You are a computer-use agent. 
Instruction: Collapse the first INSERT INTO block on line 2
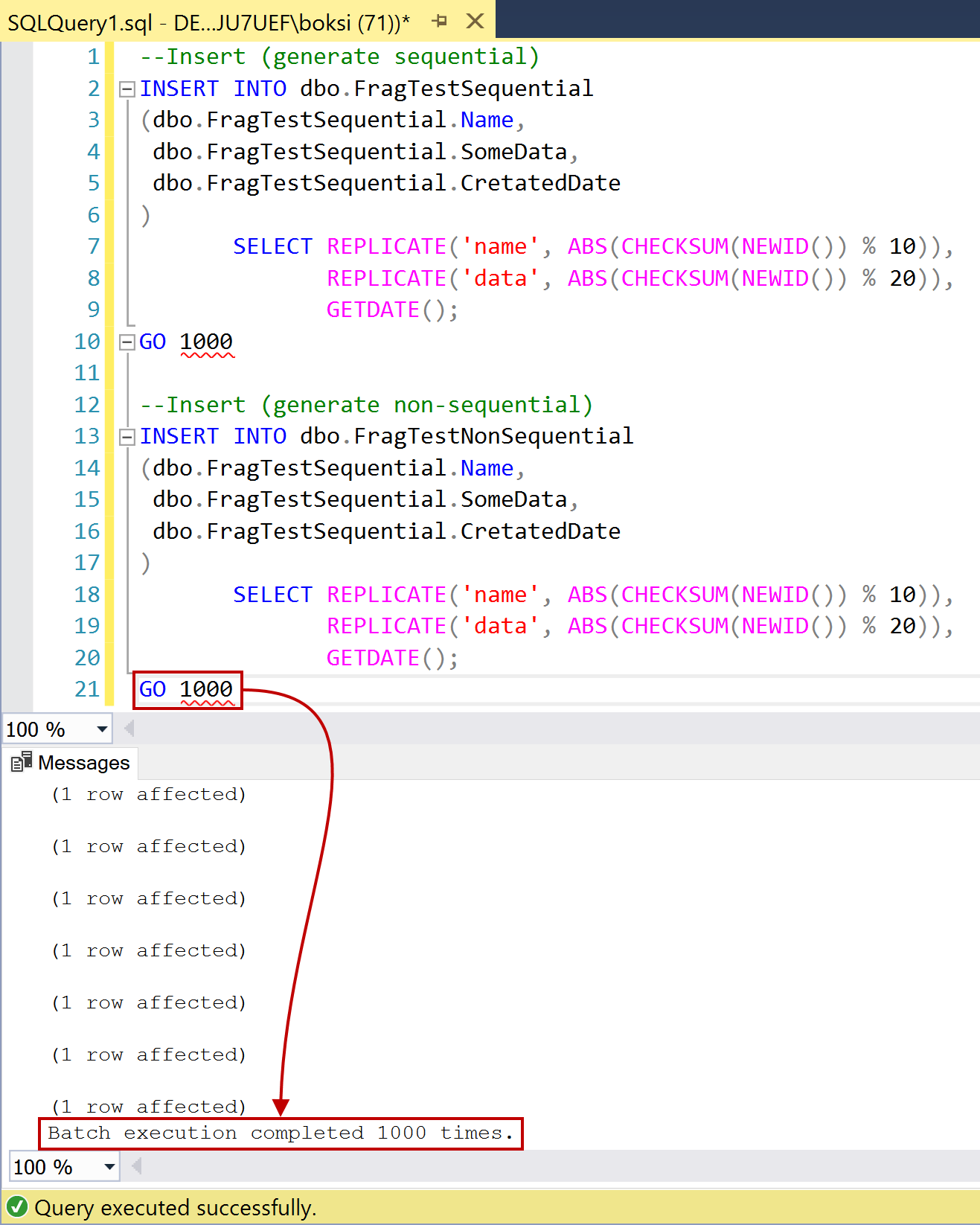pyautogui.click(x=127, y=89)
